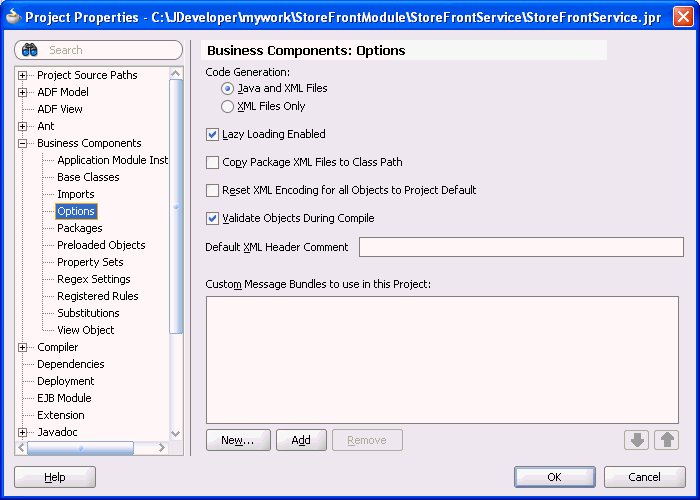This screenshot has height=500, width=700.
Task: Click the Remove button
Action: pyautogui.click(x=367, y=440)
